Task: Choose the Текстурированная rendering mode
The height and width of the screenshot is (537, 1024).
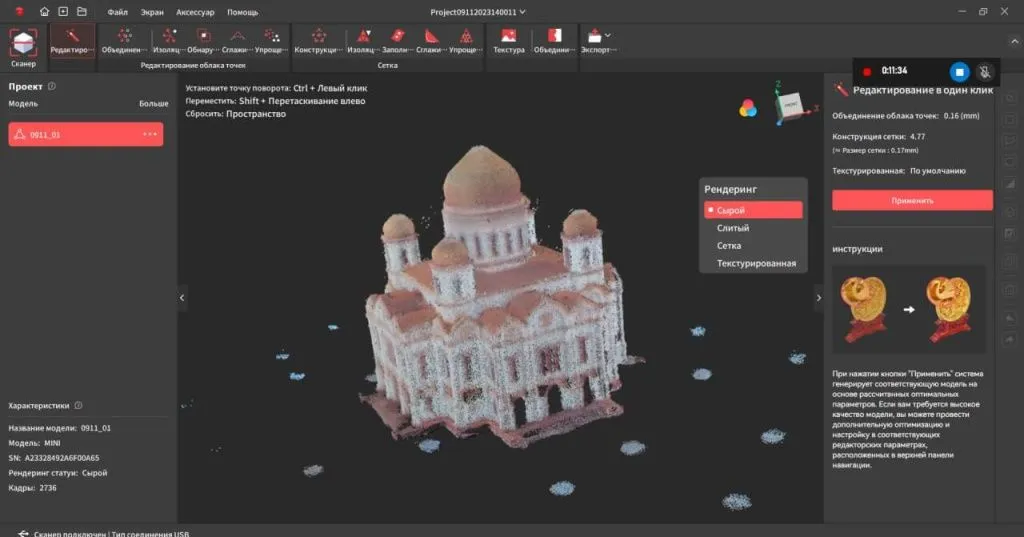Action: tap(756, 263)
